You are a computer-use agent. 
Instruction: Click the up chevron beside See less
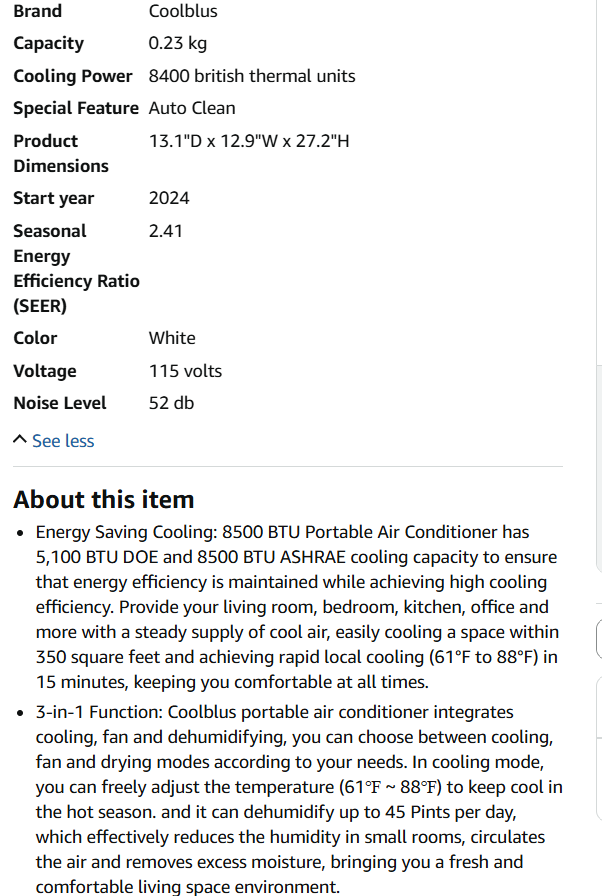(20, 439)
